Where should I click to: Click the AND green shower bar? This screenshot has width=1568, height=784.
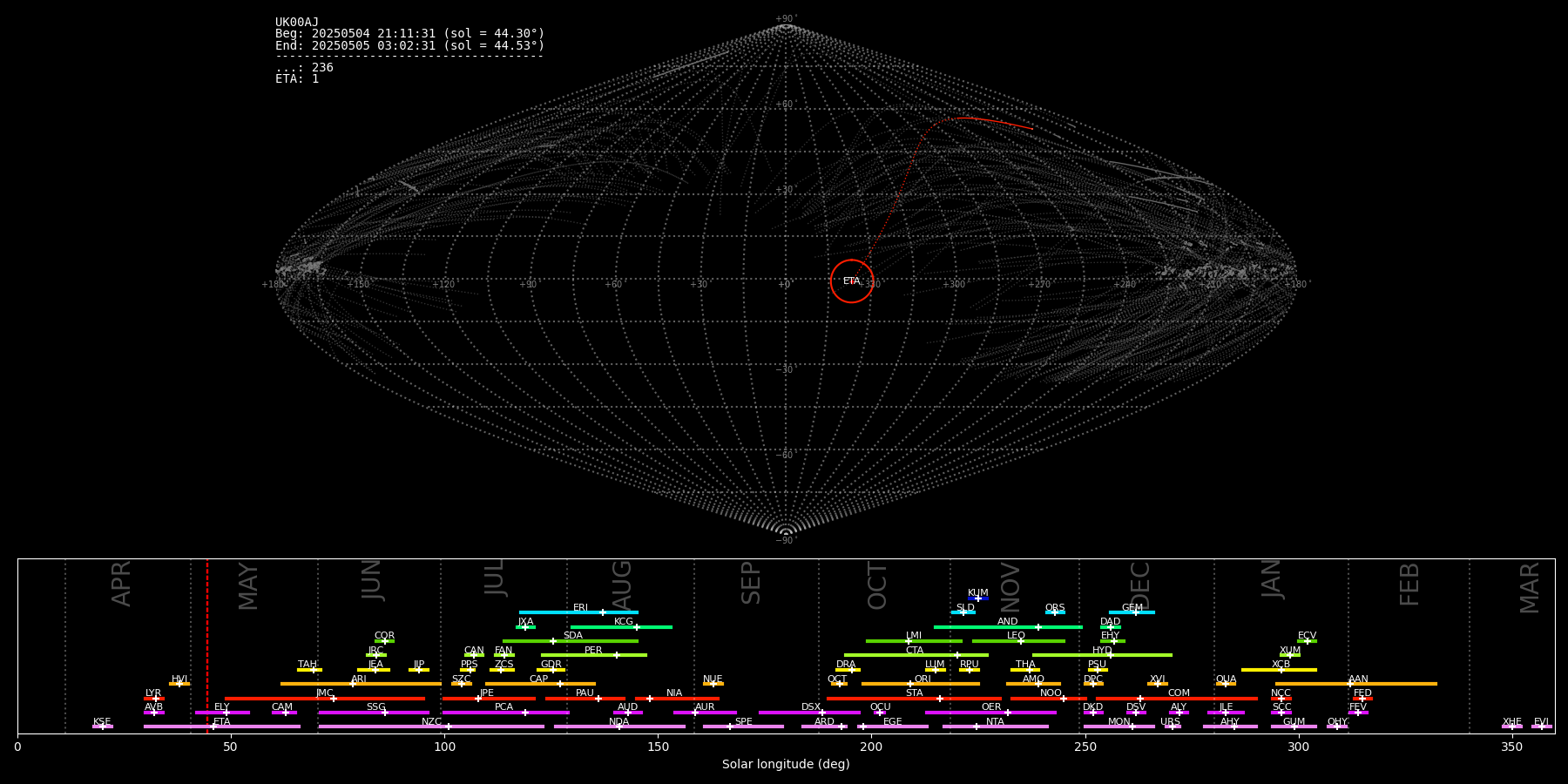click(1008, 626)
